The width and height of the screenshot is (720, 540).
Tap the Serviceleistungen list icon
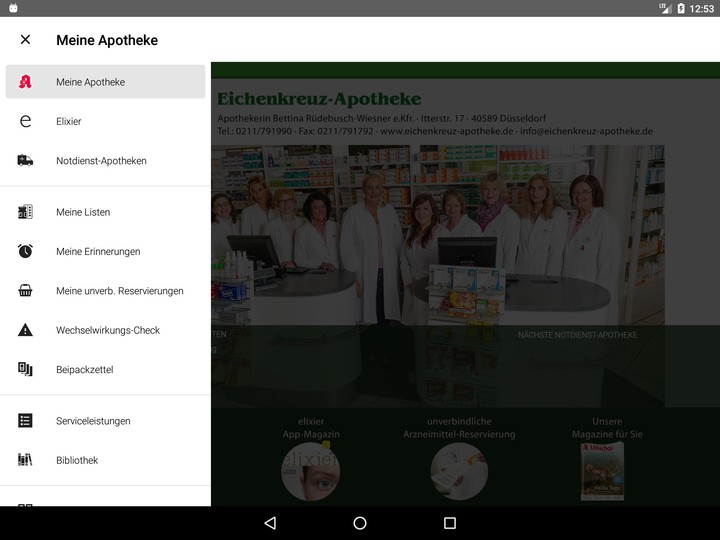[25, 420]
